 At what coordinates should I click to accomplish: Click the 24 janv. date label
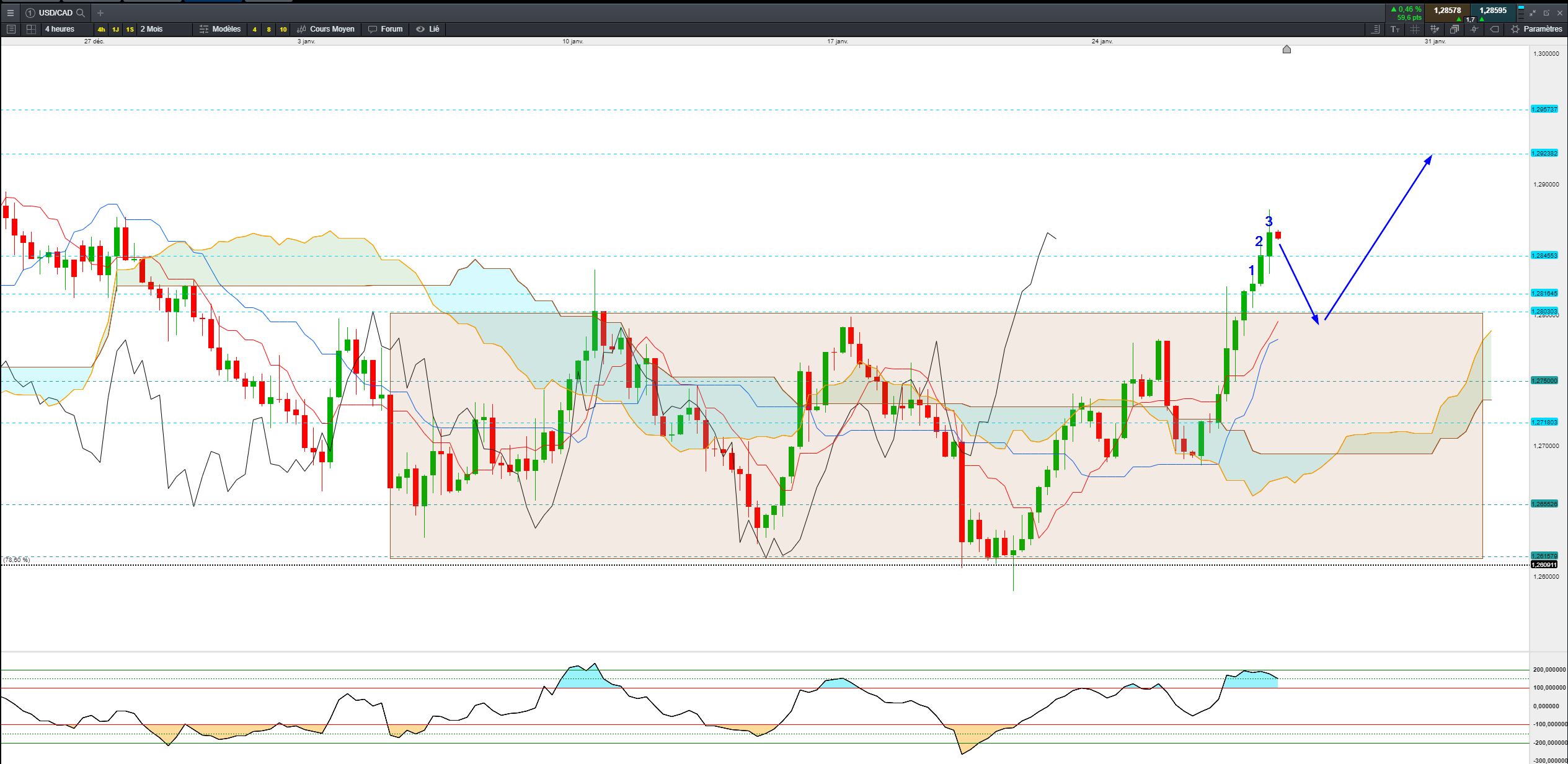pos(1102,42)
